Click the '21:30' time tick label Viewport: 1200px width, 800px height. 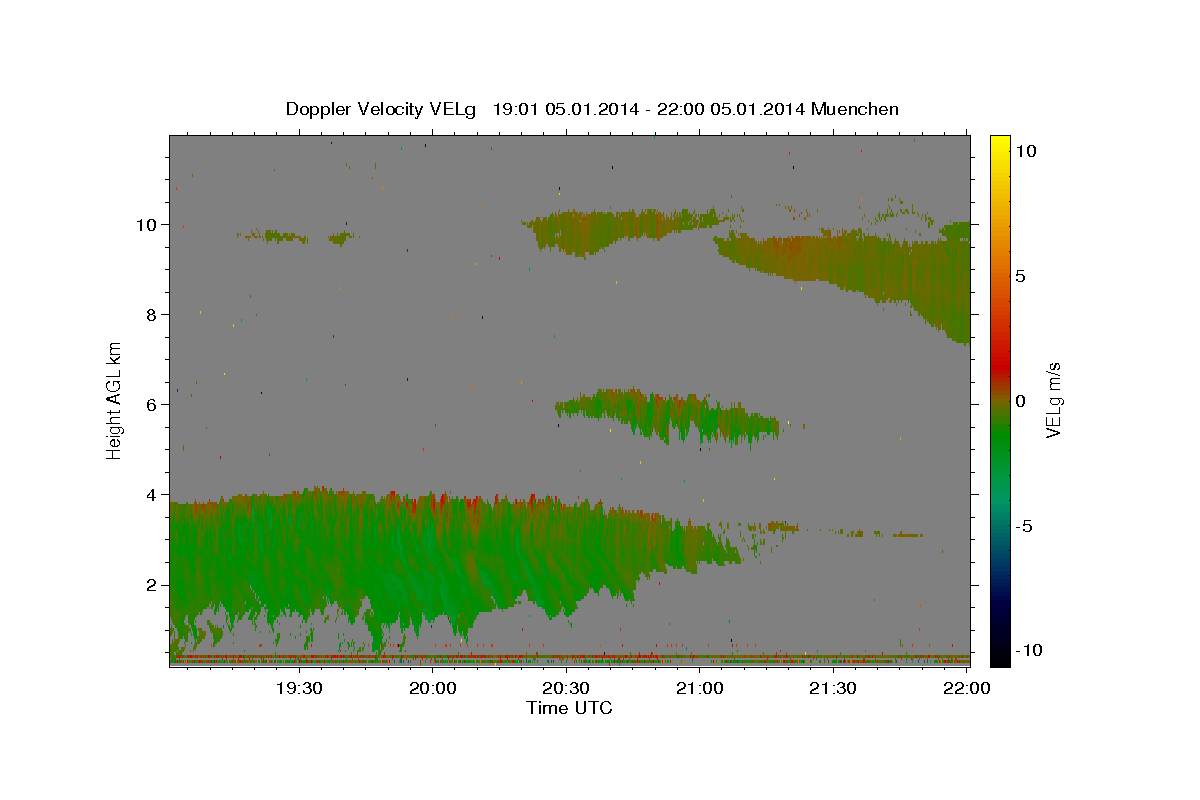pos(832,689)
